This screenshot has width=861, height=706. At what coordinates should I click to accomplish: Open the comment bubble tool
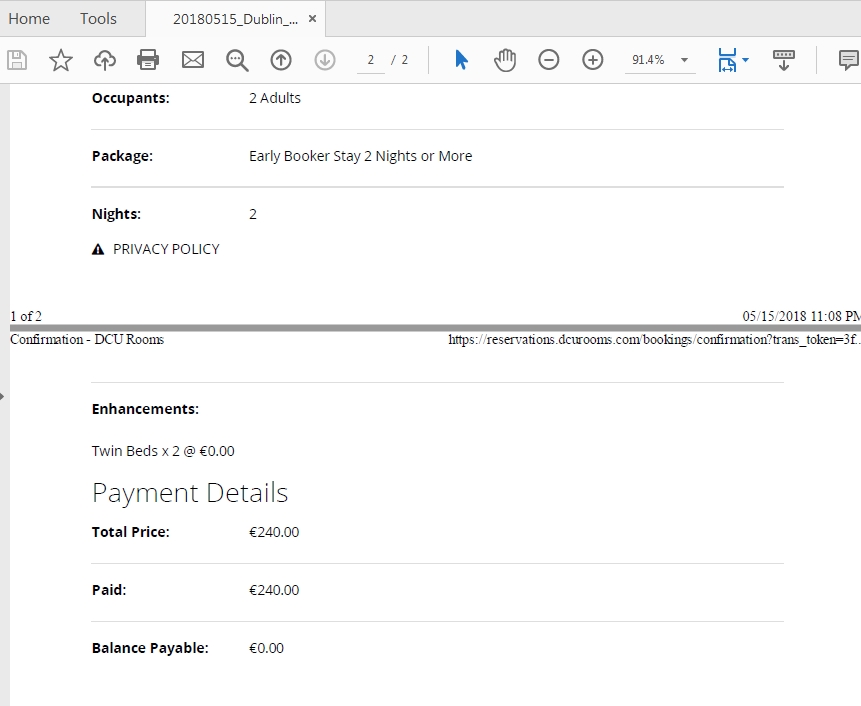(x=849, y=60)
